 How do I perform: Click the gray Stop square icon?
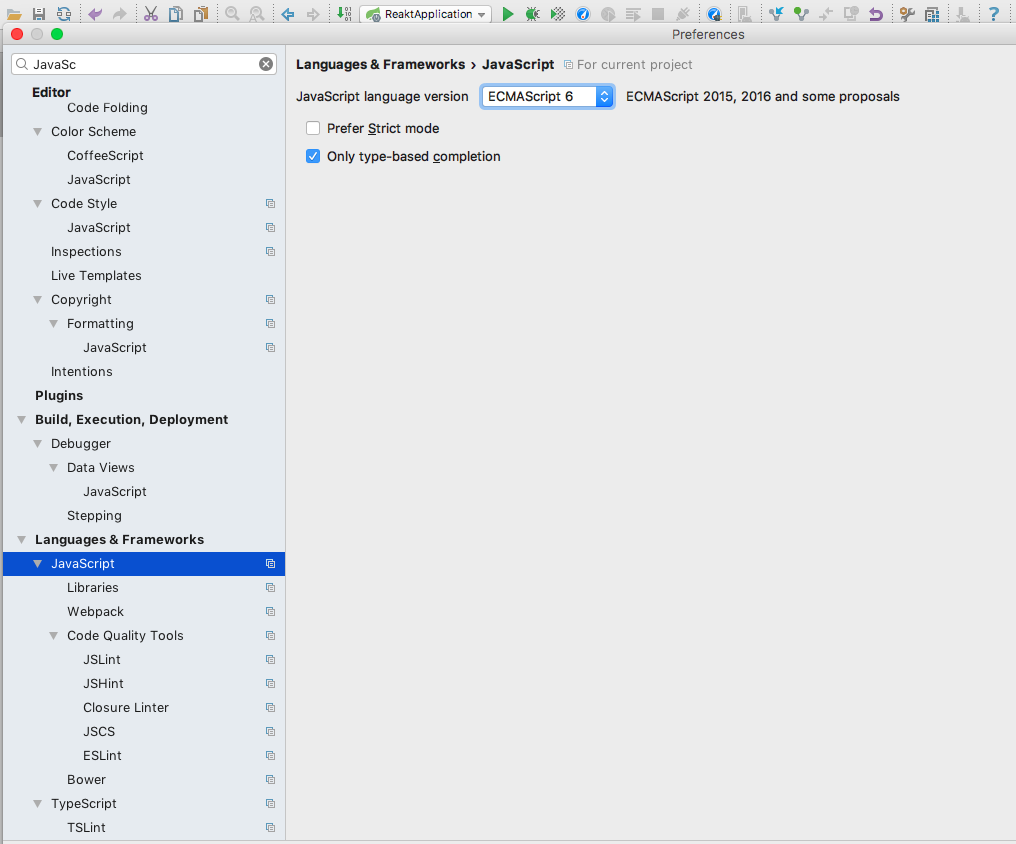coord(658,14)
